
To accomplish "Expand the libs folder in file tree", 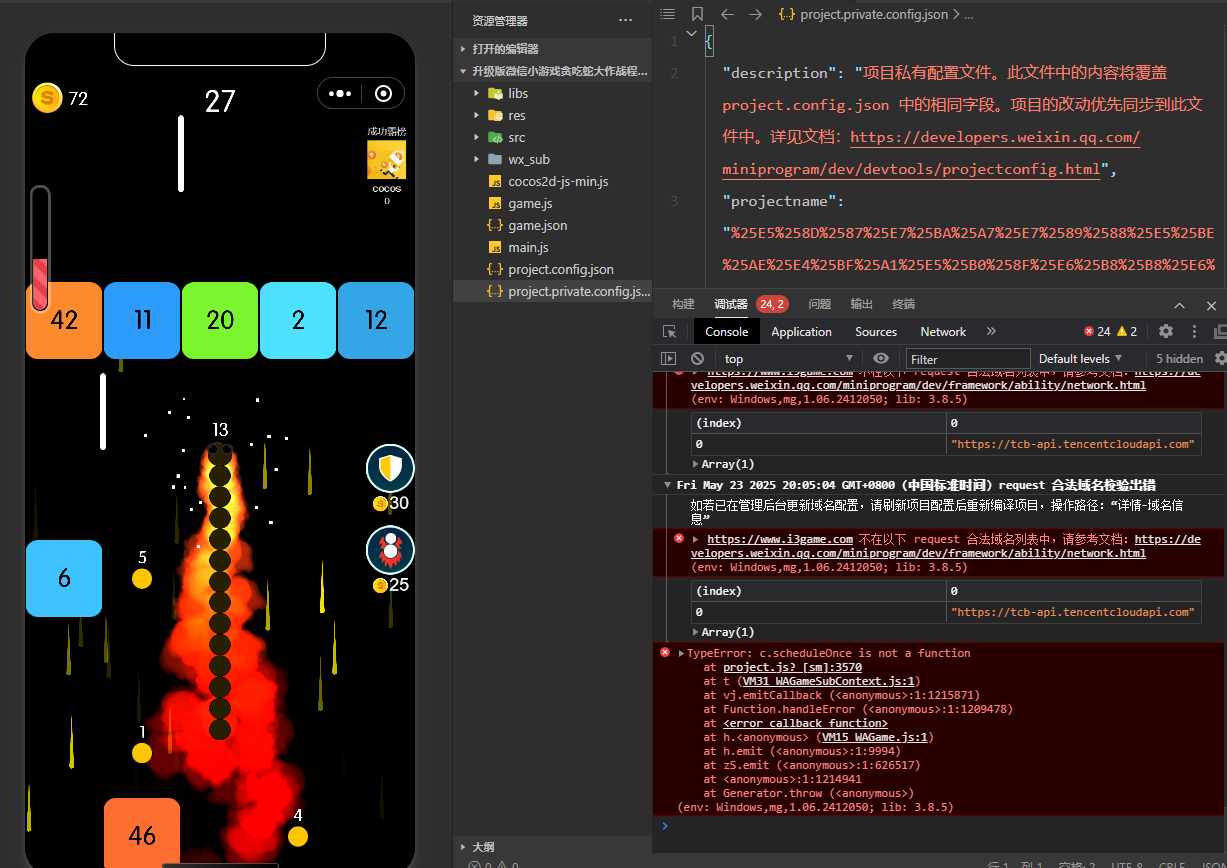I will (x=477, y=94).
